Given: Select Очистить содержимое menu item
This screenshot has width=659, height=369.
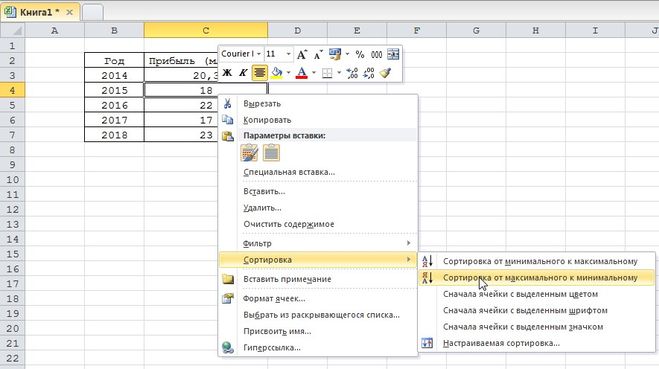Looking at the screenshot, I should pos(318,224).
